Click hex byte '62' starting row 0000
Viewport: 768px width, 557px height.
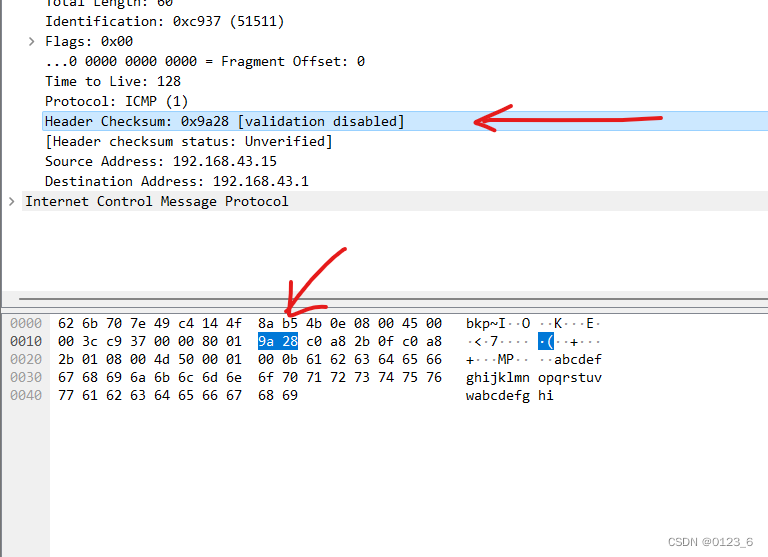66,323
